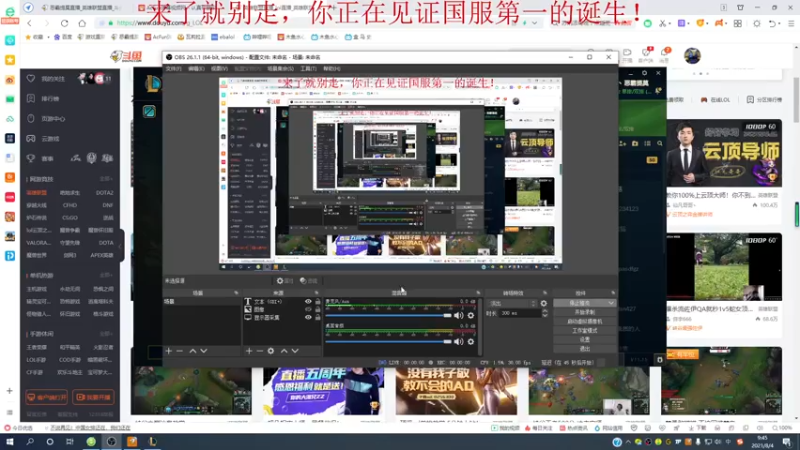The image size is (800, 450).
Task: Remove the selected OBS scene
Action: click(180, 351)
